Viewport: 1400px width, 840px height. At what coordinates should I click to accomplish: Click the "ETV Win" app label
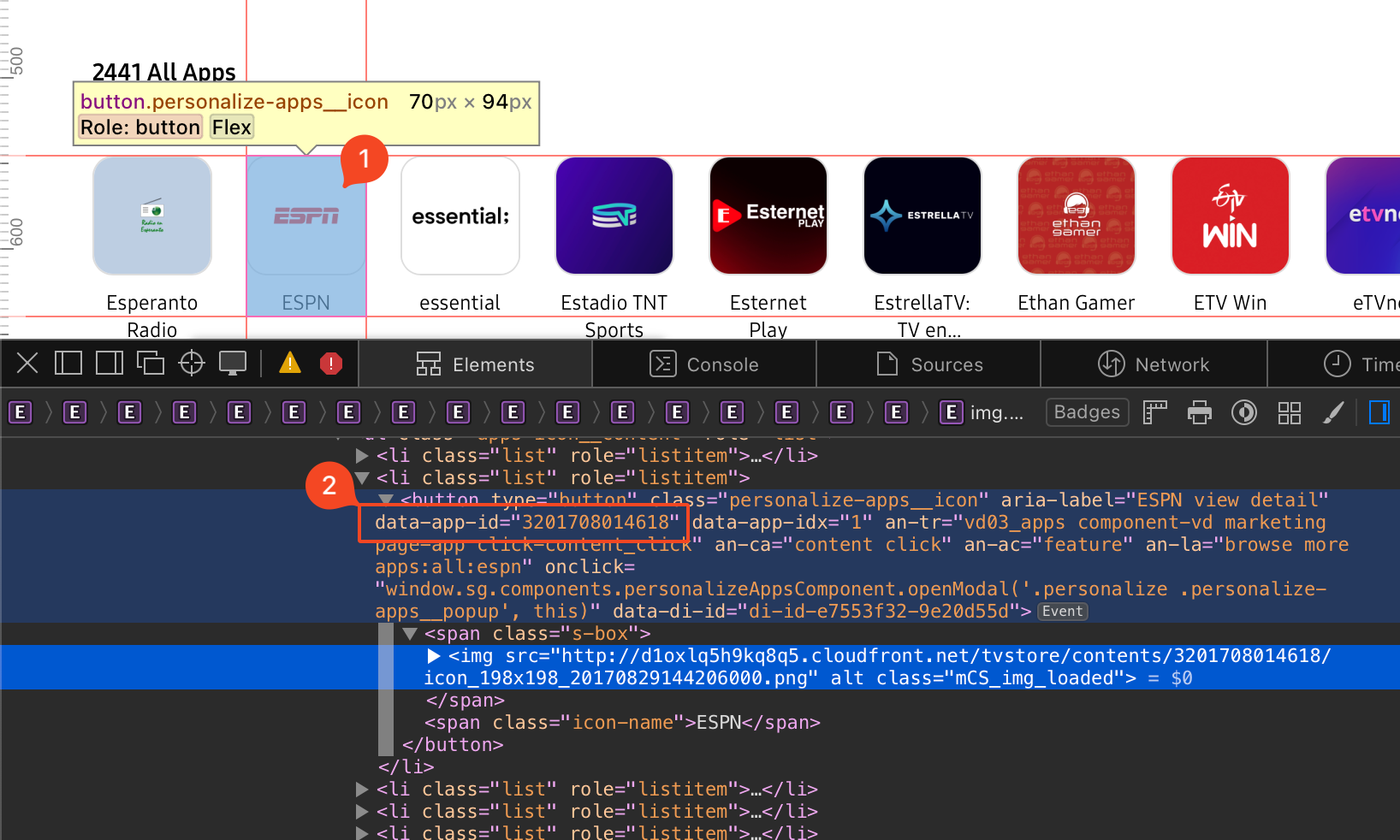coord(1231,303)
